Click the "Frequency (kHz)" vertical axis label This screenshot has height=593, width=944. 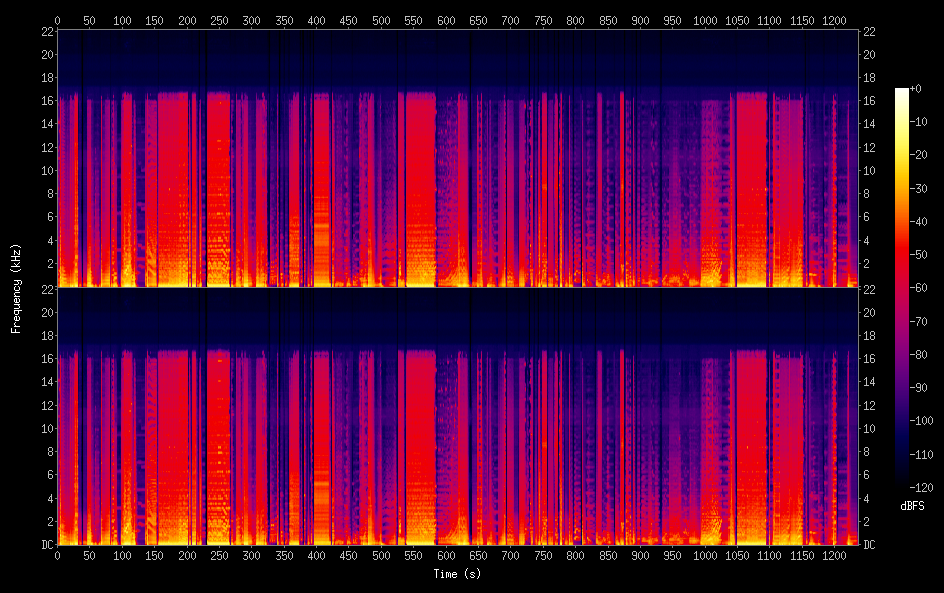[16, 288]
